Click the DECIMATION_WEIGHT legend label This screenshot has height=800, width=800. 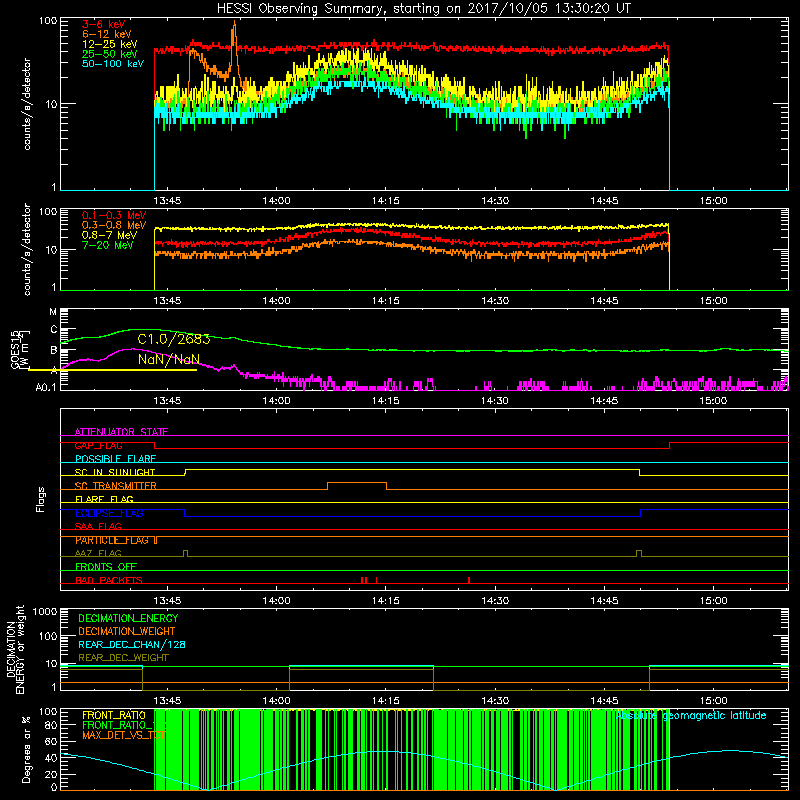pyautogui.click(x=127, y=631)
